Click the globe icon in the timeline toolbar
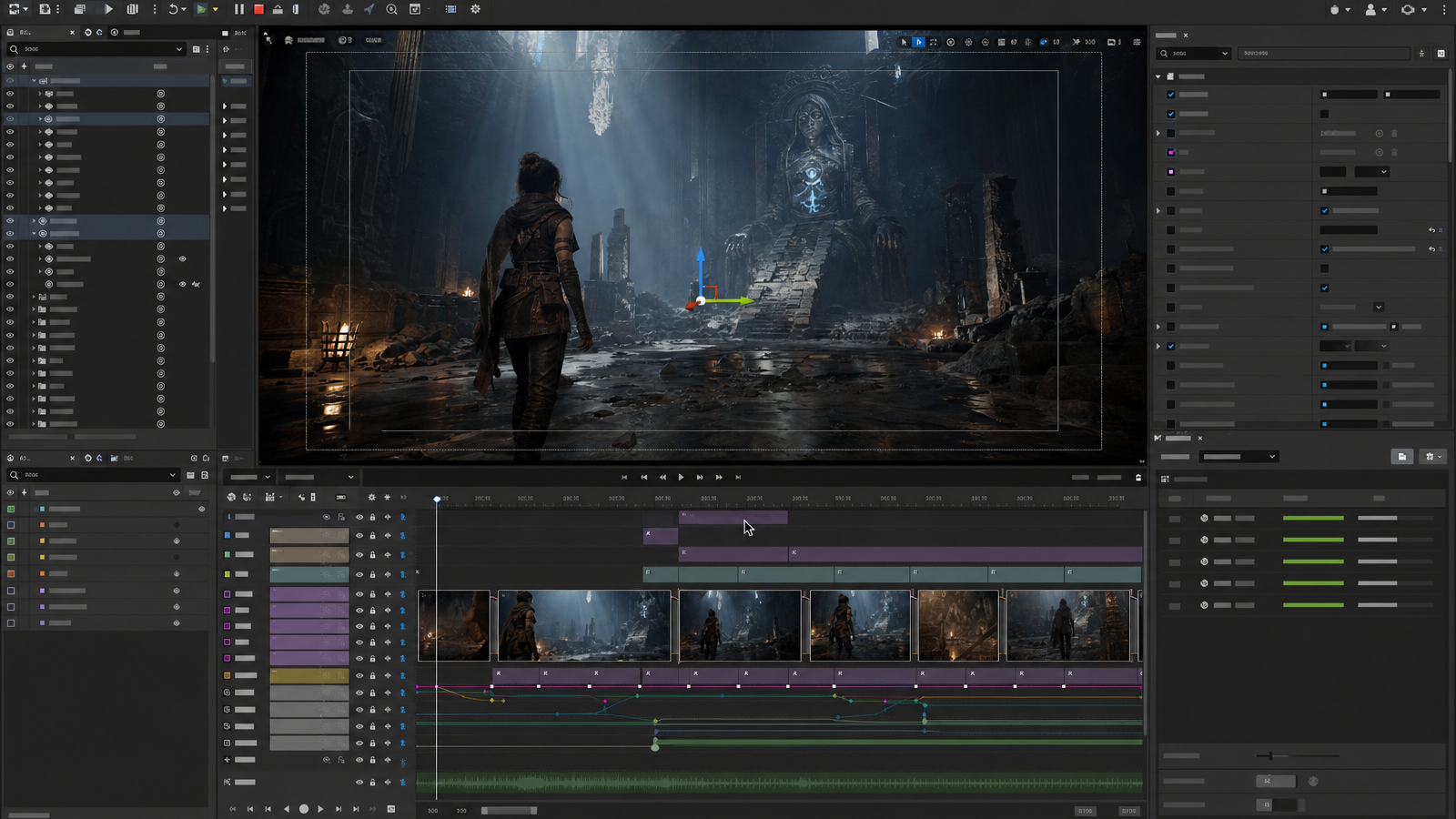 [x=231, y=498]
